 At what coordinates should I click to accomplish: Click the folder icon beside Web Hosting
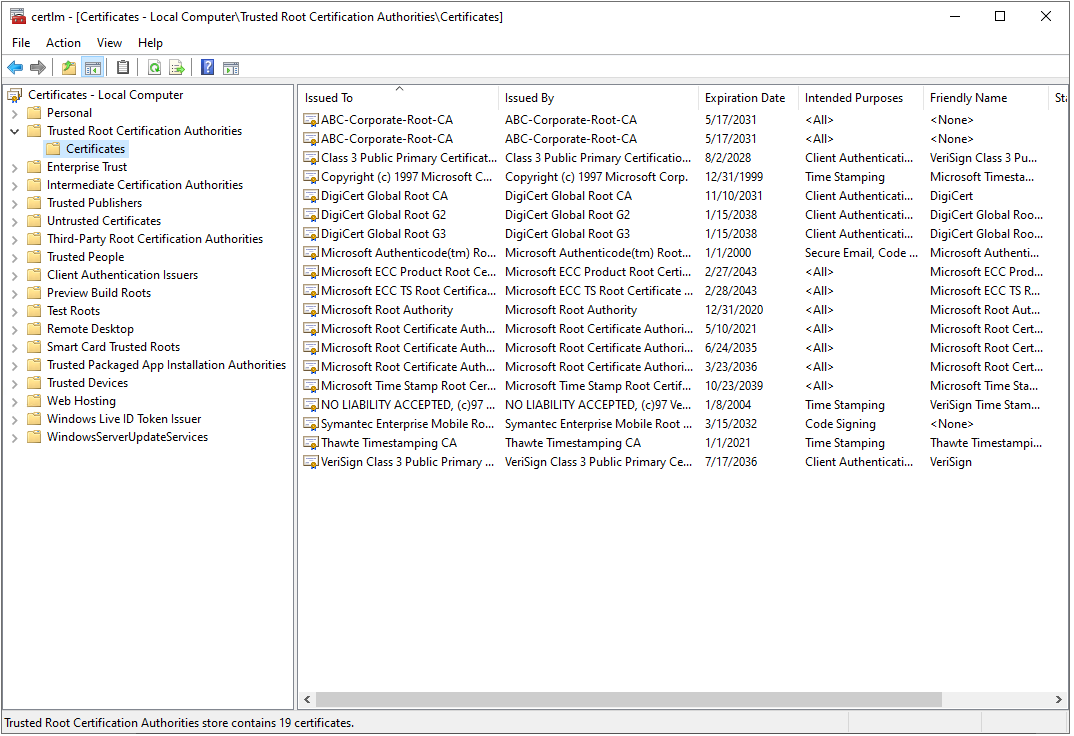34,401
